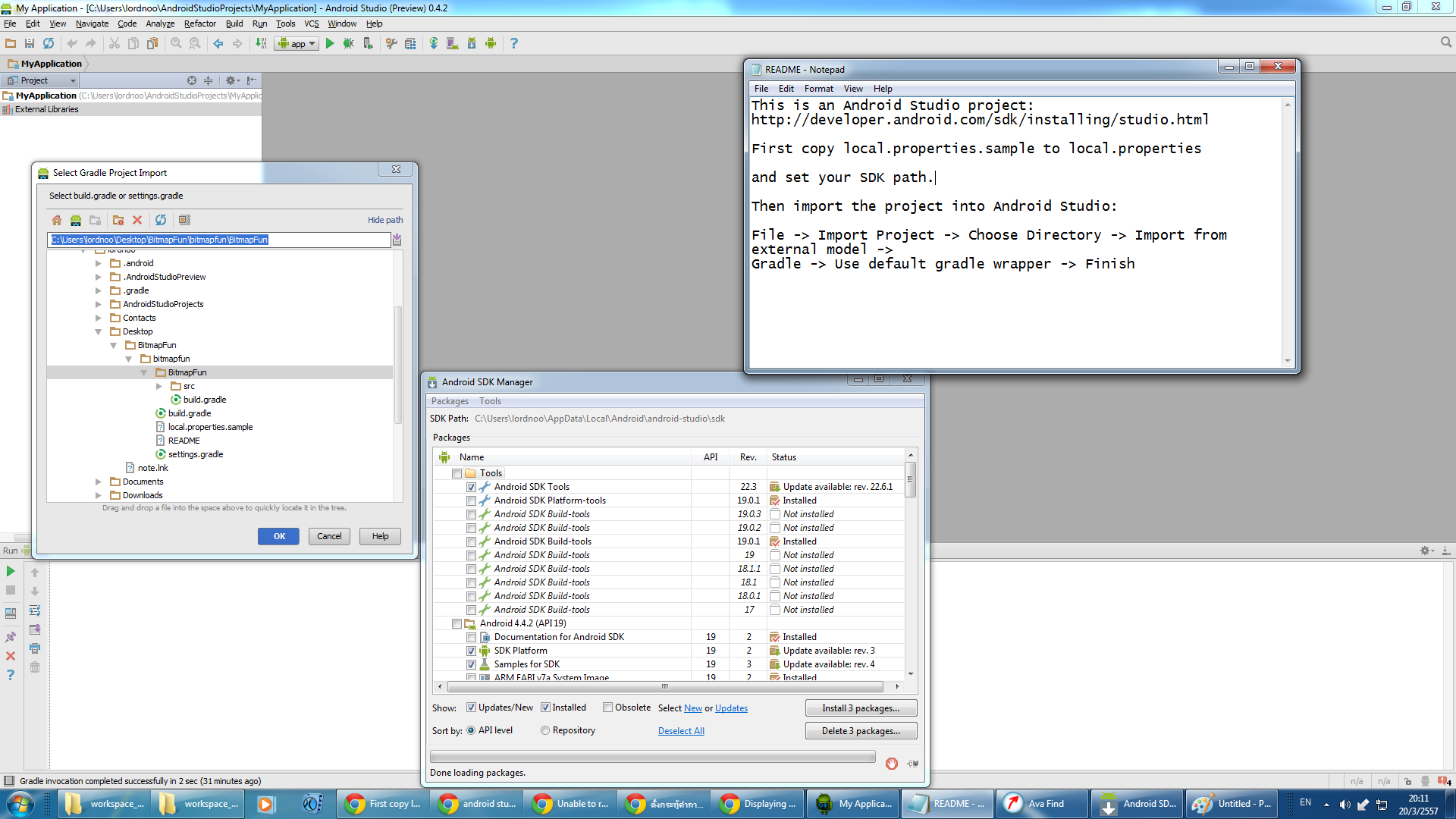Click Install 3 packages button
The width and height of the screenshot is (1456, 819).
(861, 708)
